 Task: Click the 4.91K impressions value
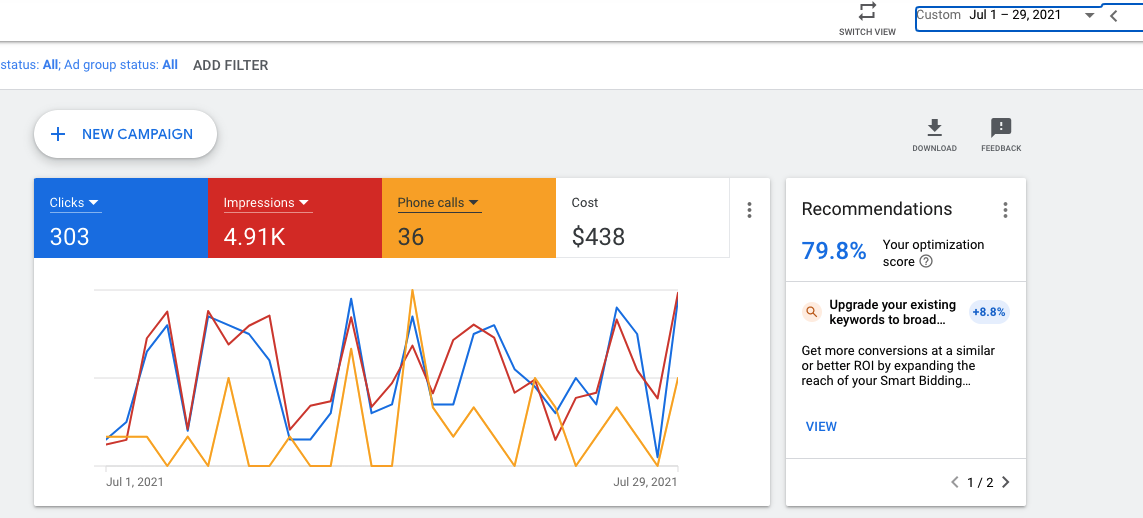click(254, 237)
